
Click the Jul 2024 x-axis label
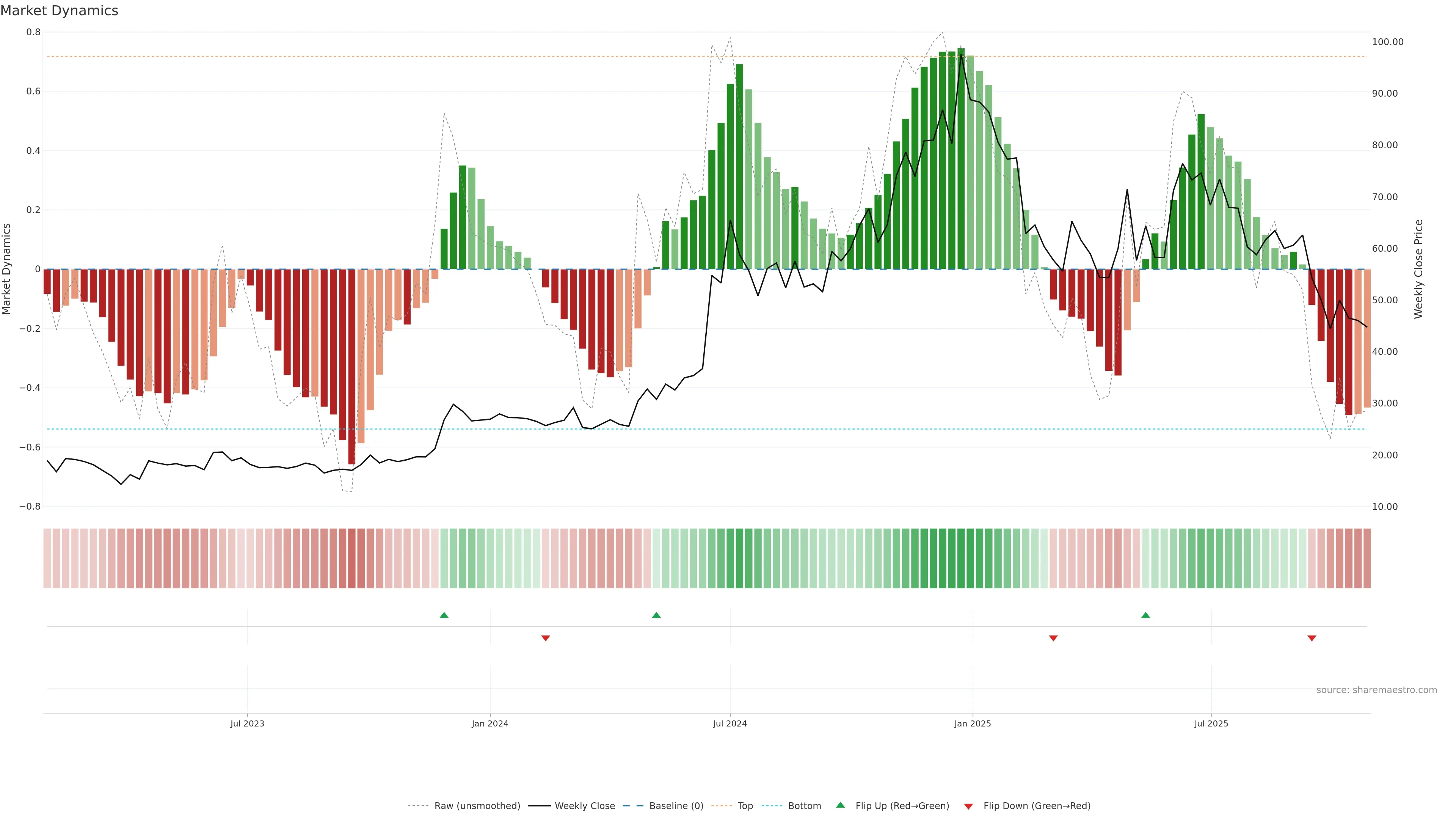click(x=730, y=723)
